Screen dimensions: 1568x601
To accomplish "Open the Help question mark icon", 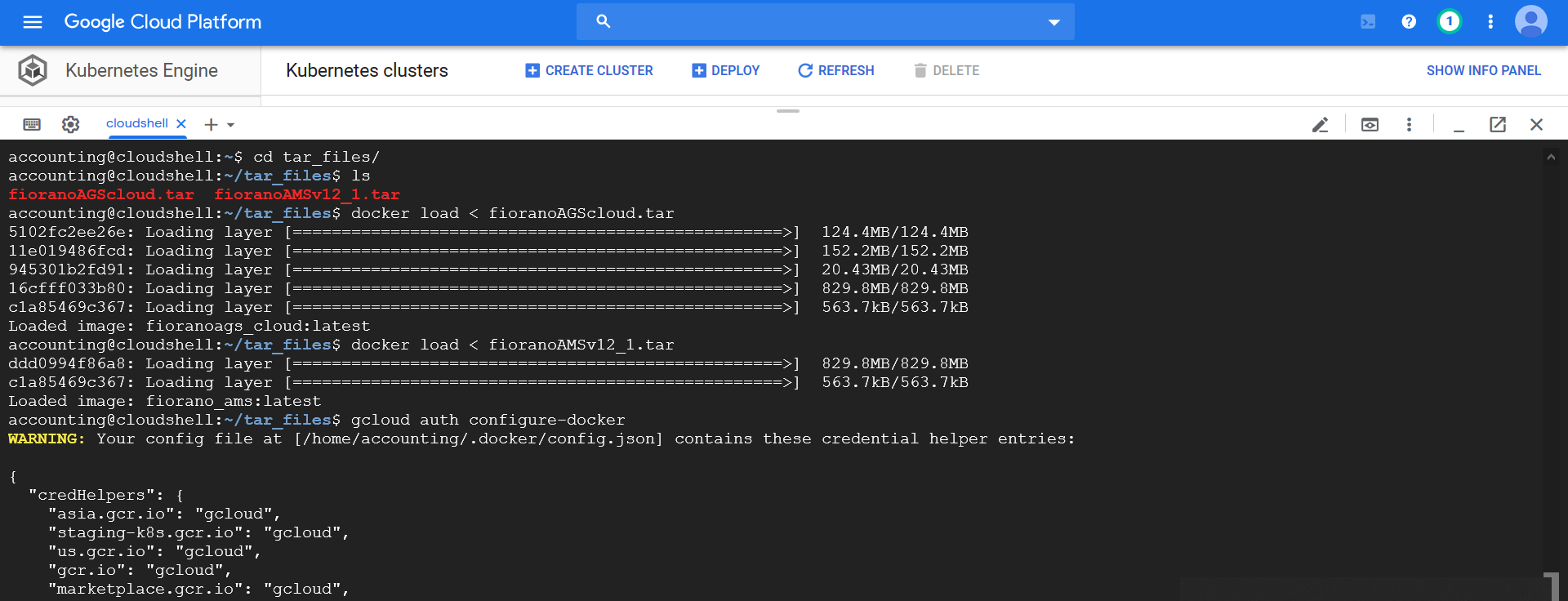I will [1409, 22].
